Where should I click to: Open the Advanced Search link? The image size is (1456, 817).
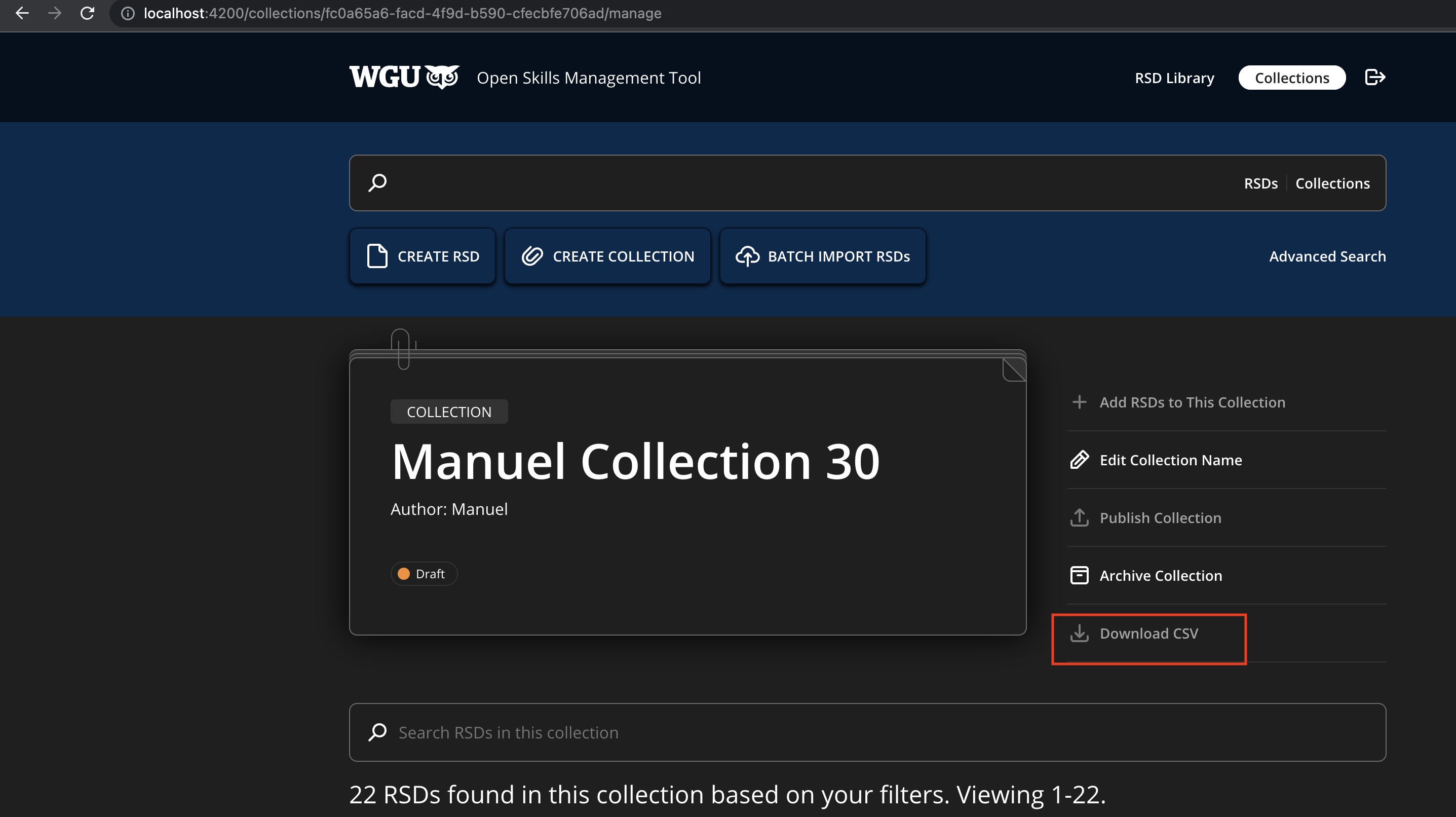tap(1327, 256)
